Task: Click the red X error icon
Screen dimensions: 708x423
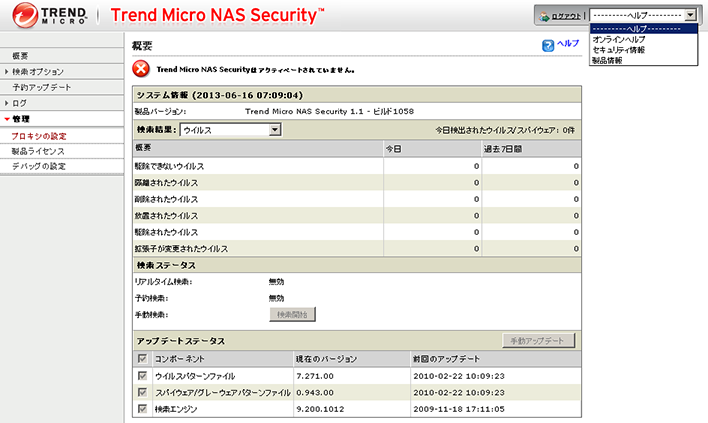Action: point(141,69)
